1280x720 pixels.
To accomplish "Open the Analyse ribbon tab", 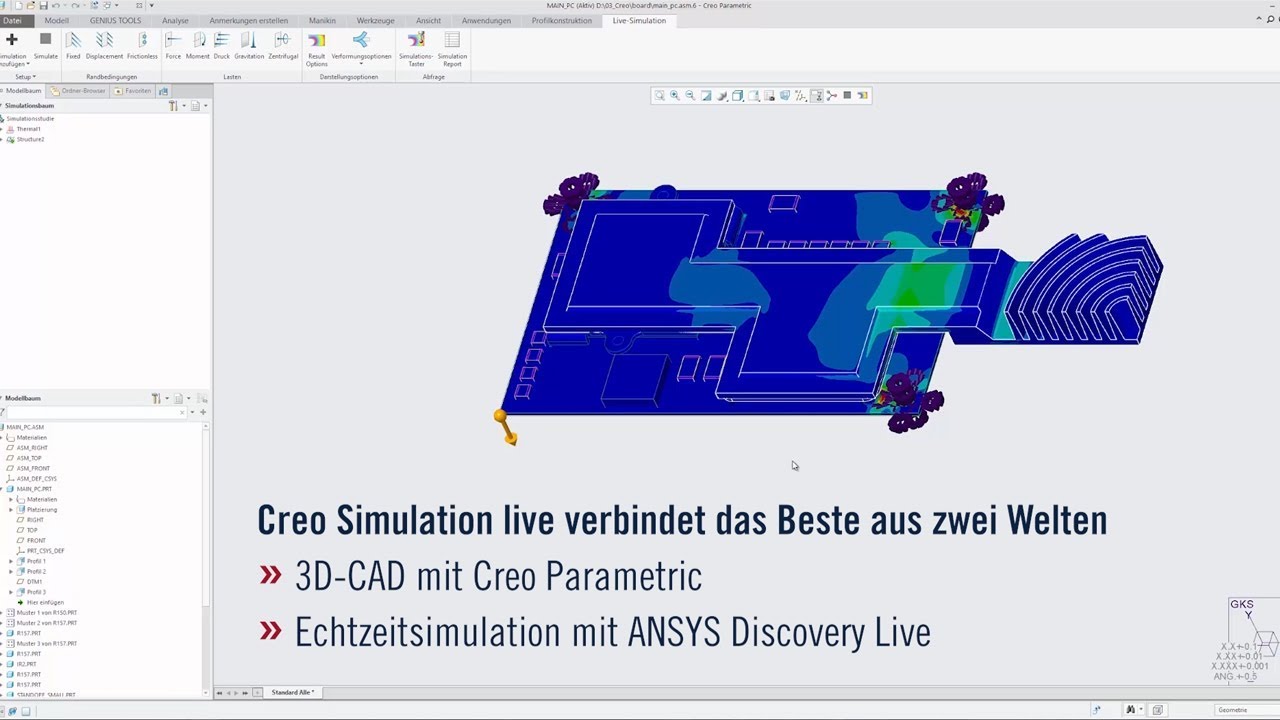I will tap(175, 20).
